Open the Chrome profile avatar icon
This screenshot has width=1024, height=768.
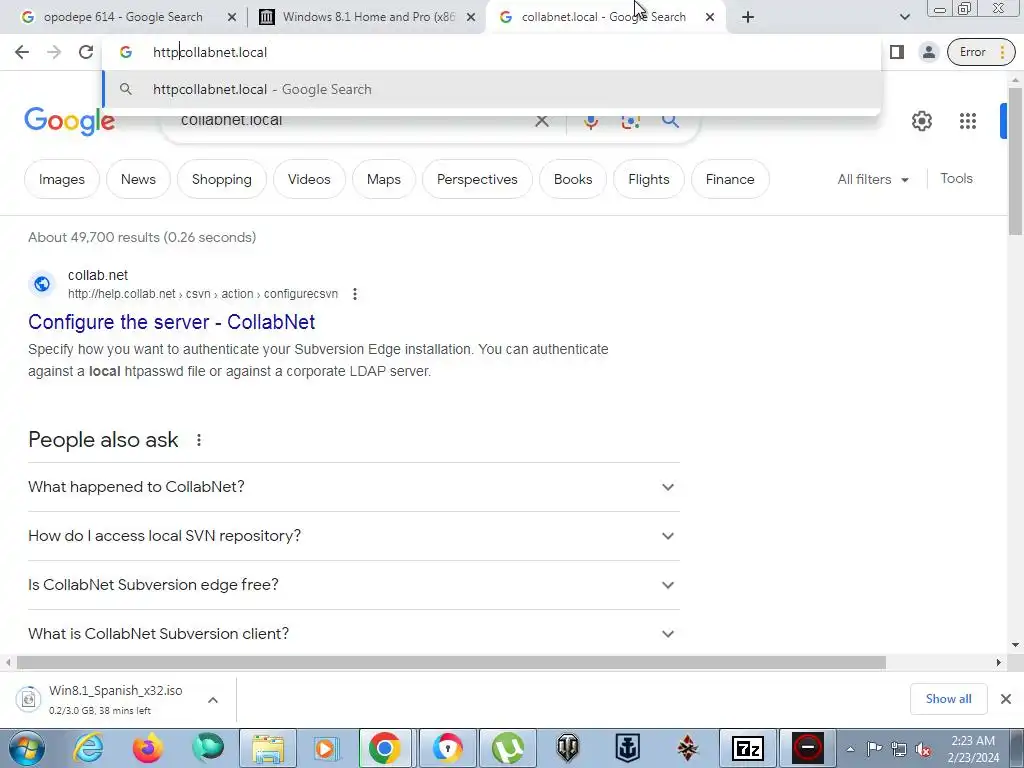pos(928,52)
